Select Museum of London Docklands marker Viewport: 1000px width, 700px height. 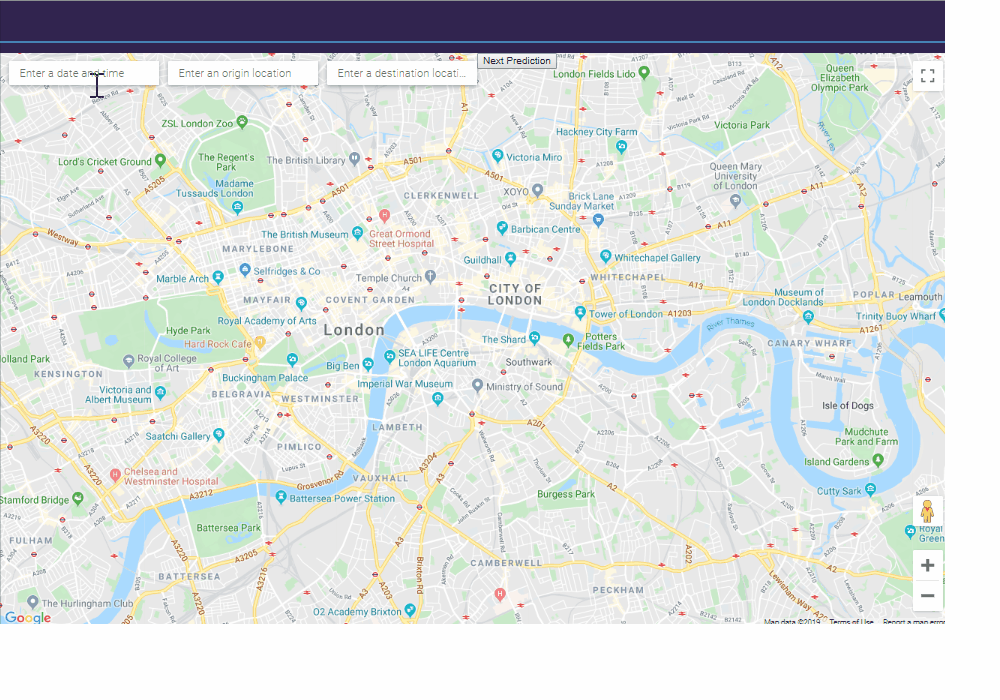pos(809,316)
